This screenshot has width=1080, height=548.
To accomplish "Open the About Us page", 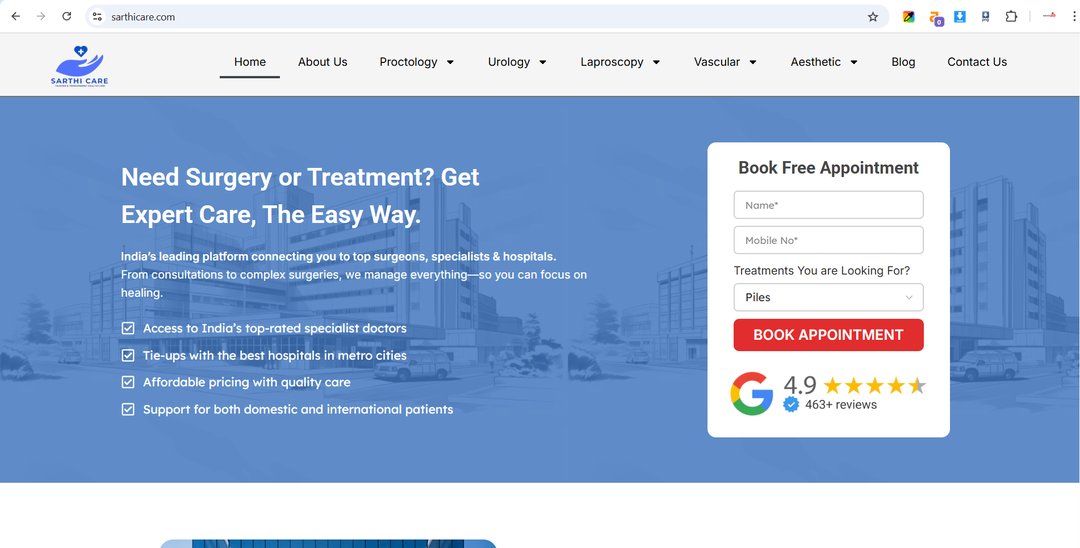I will (322, 62).
